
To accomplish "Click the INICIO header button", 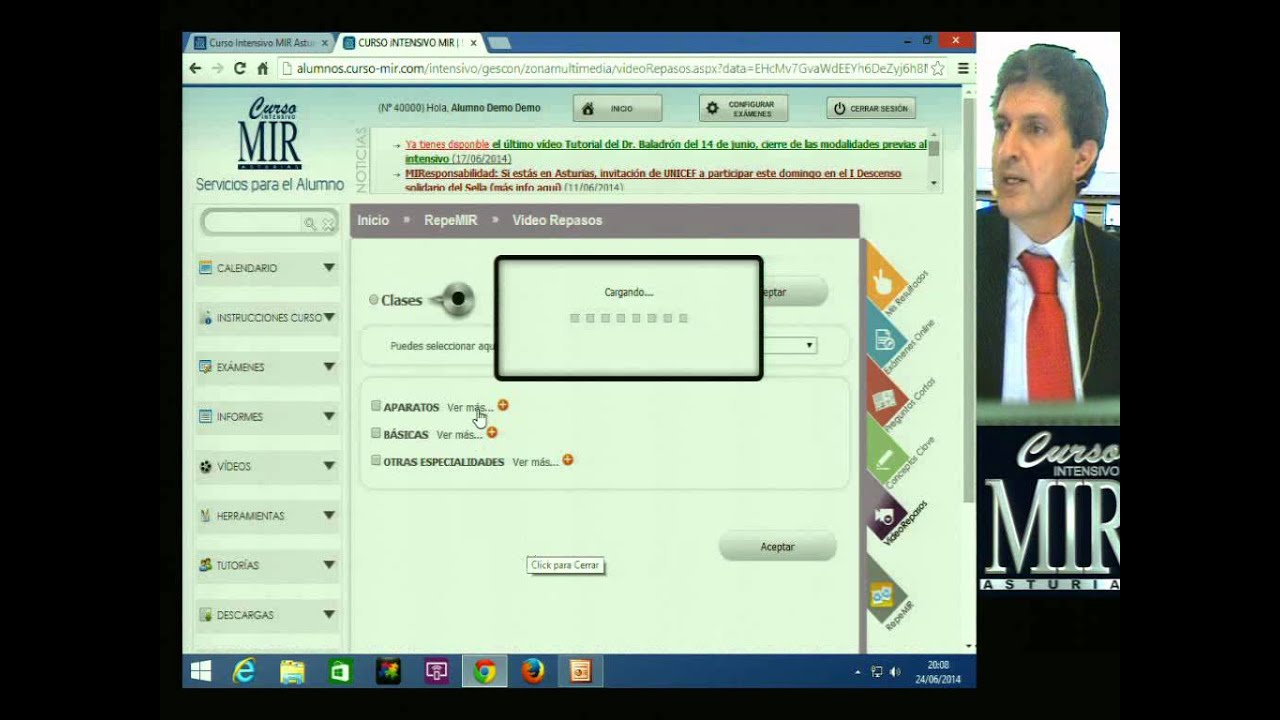I will [x=617, y=108].
